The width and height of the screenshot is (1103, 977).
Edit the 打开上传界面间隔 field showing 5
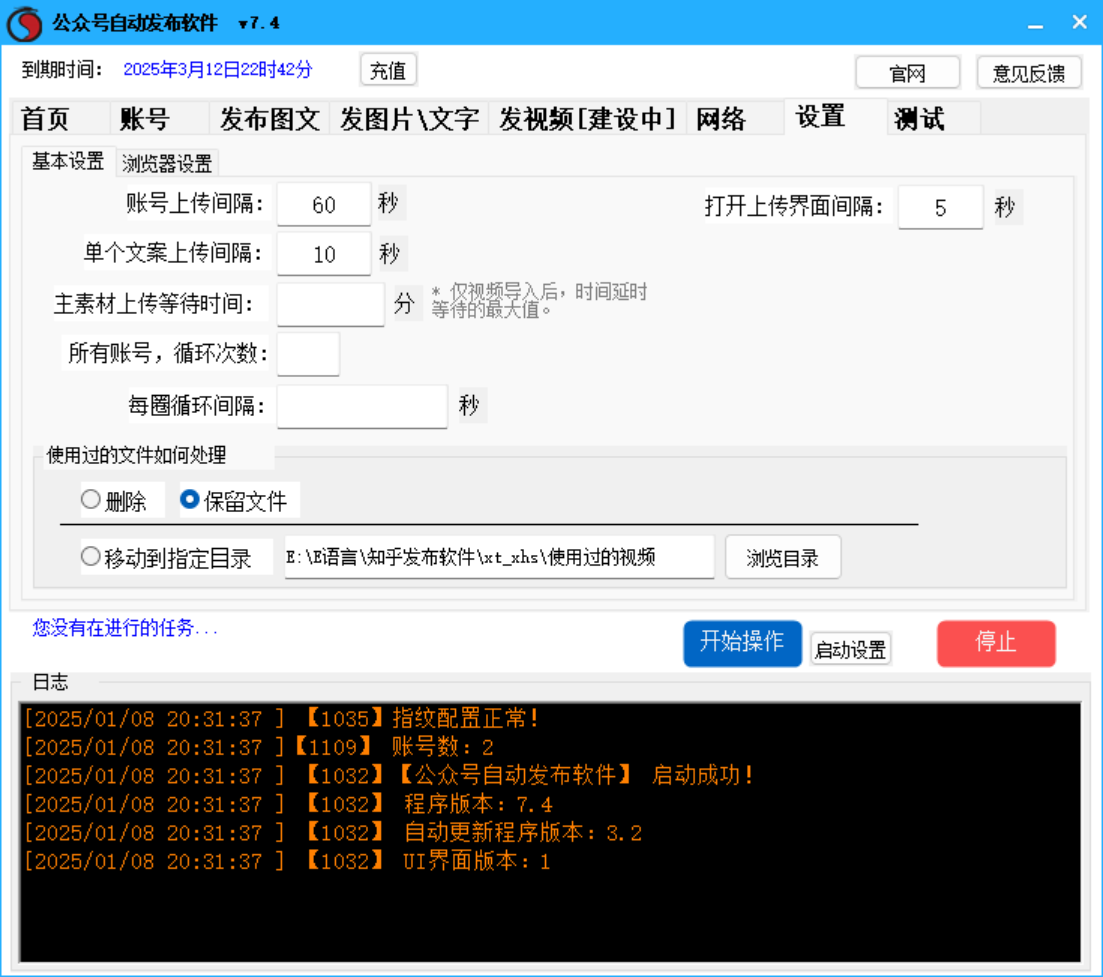click(x=941, y=207)
